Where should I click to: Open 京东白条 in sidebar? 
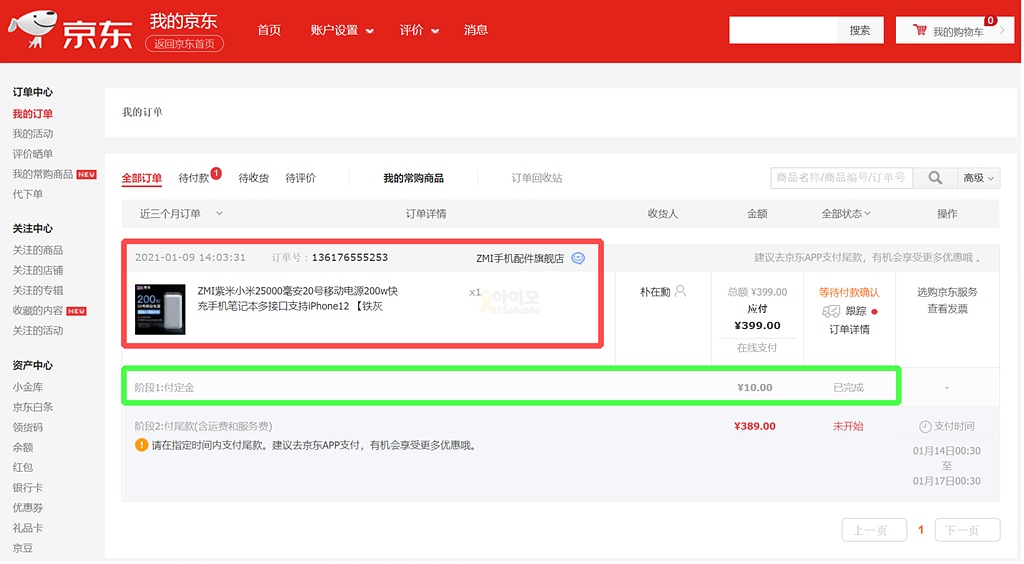[33, 408]
